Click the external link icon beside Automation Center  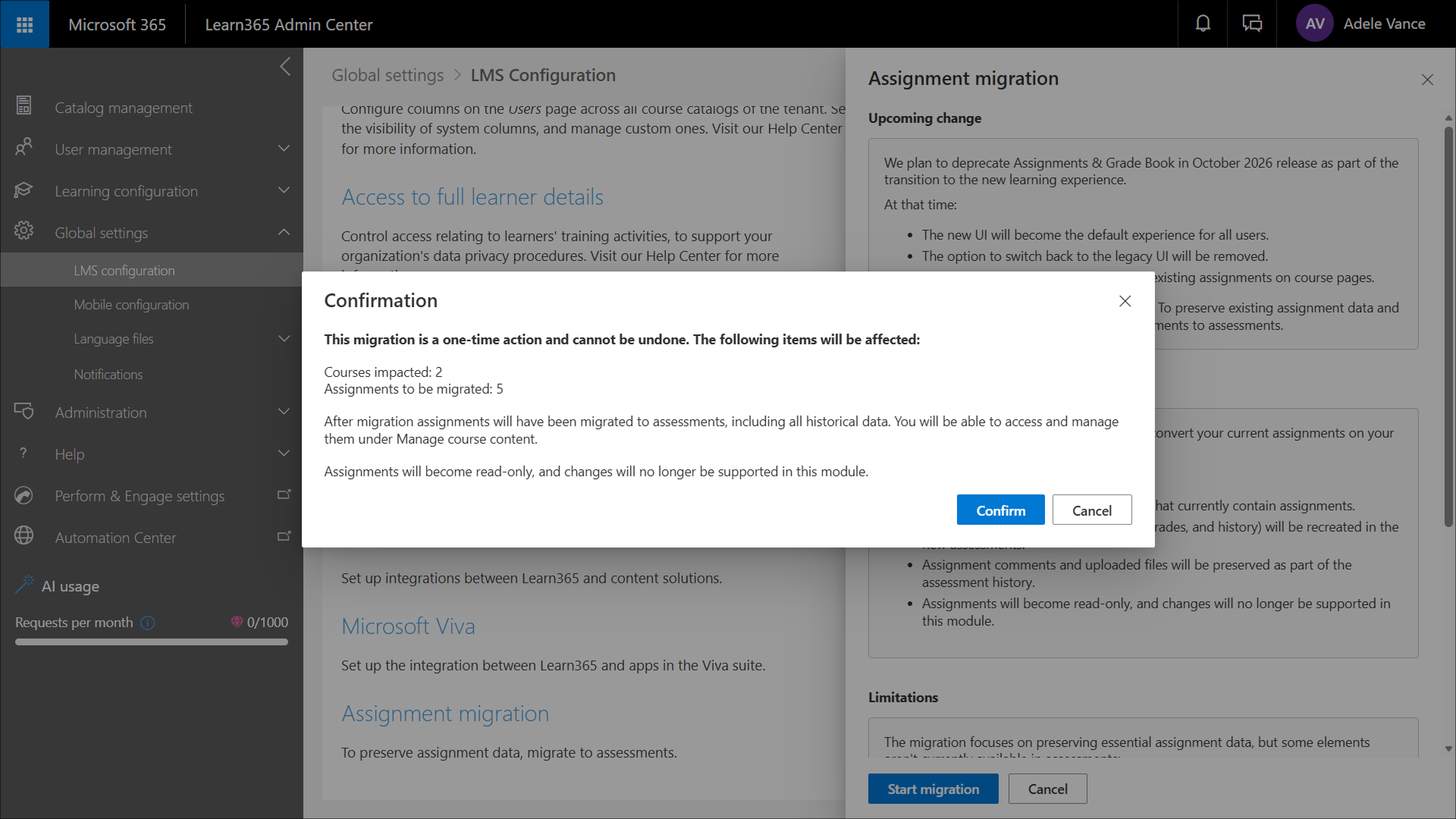tap(284, 536)
